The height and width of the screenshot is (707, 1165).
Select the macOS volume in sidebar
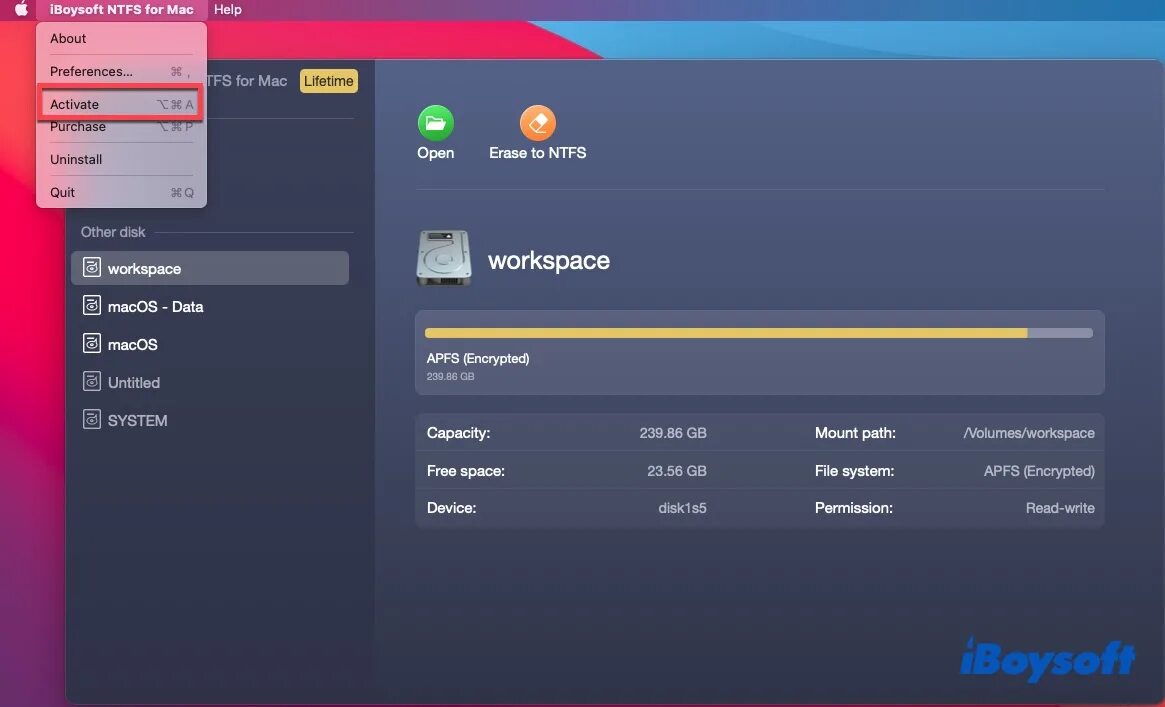[210, 344]
